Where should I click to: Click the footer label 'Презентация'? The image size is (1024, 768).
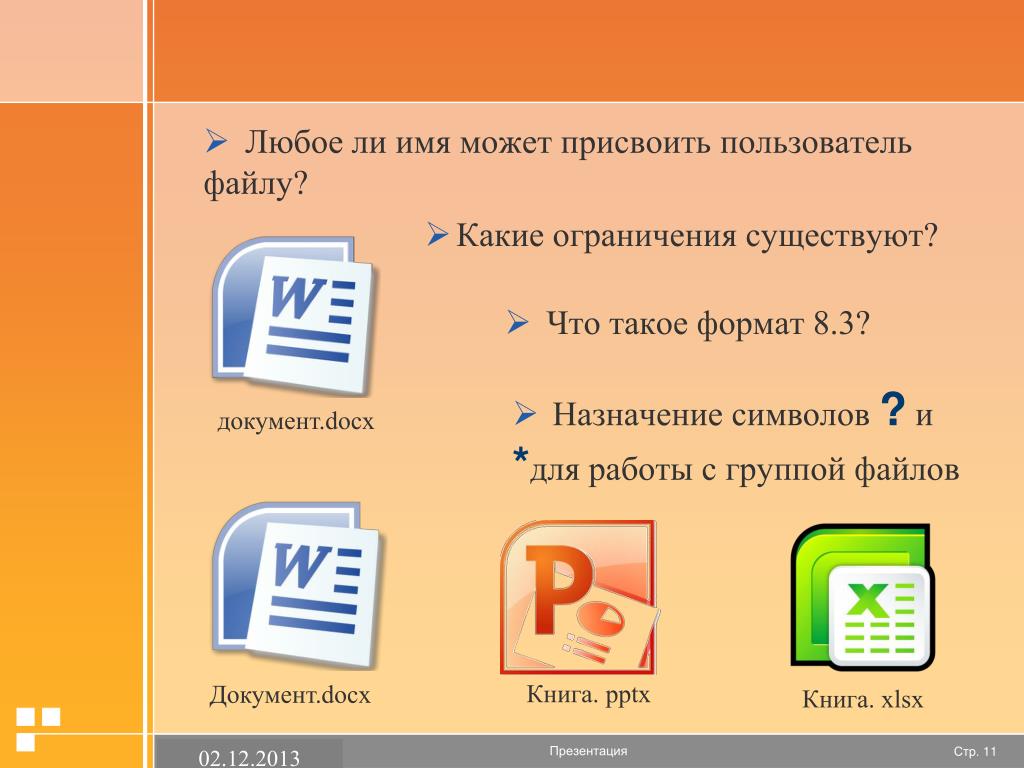588,751
